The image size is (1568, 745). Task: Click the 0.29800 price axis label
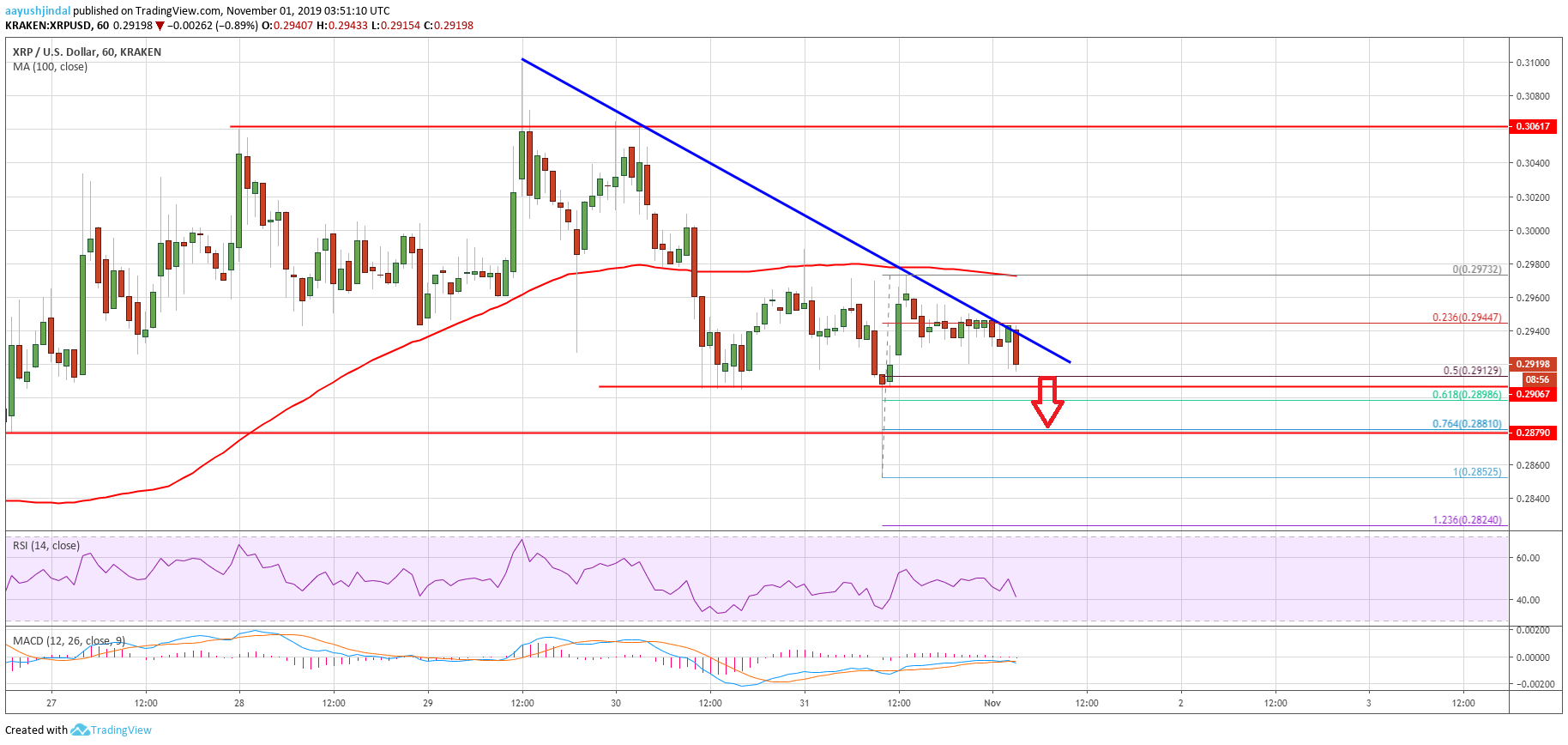point(1533,264)
